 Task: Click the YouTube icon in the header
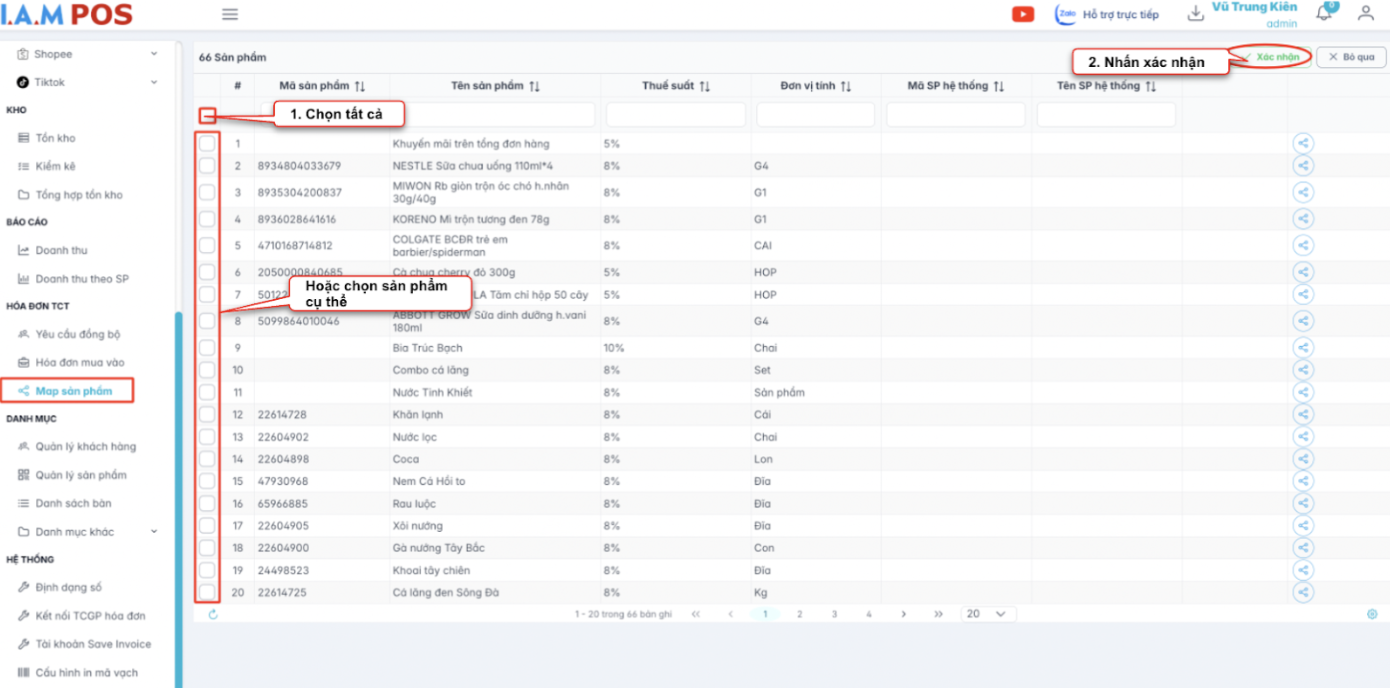[x=1023, y=14]
